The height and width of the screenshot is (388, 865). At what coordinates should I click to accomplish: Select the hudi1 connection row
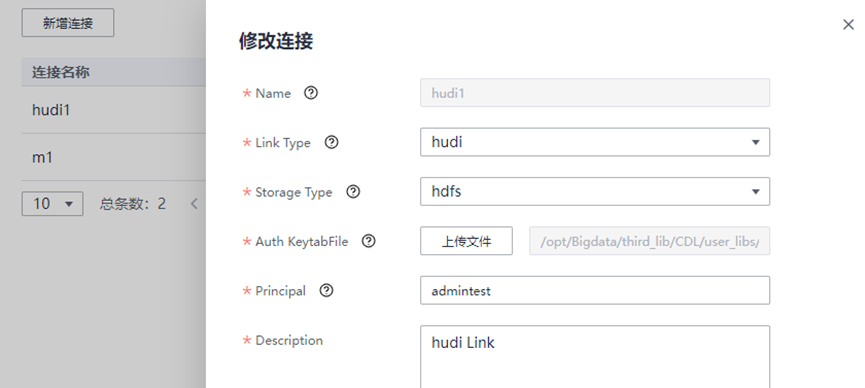114,110
